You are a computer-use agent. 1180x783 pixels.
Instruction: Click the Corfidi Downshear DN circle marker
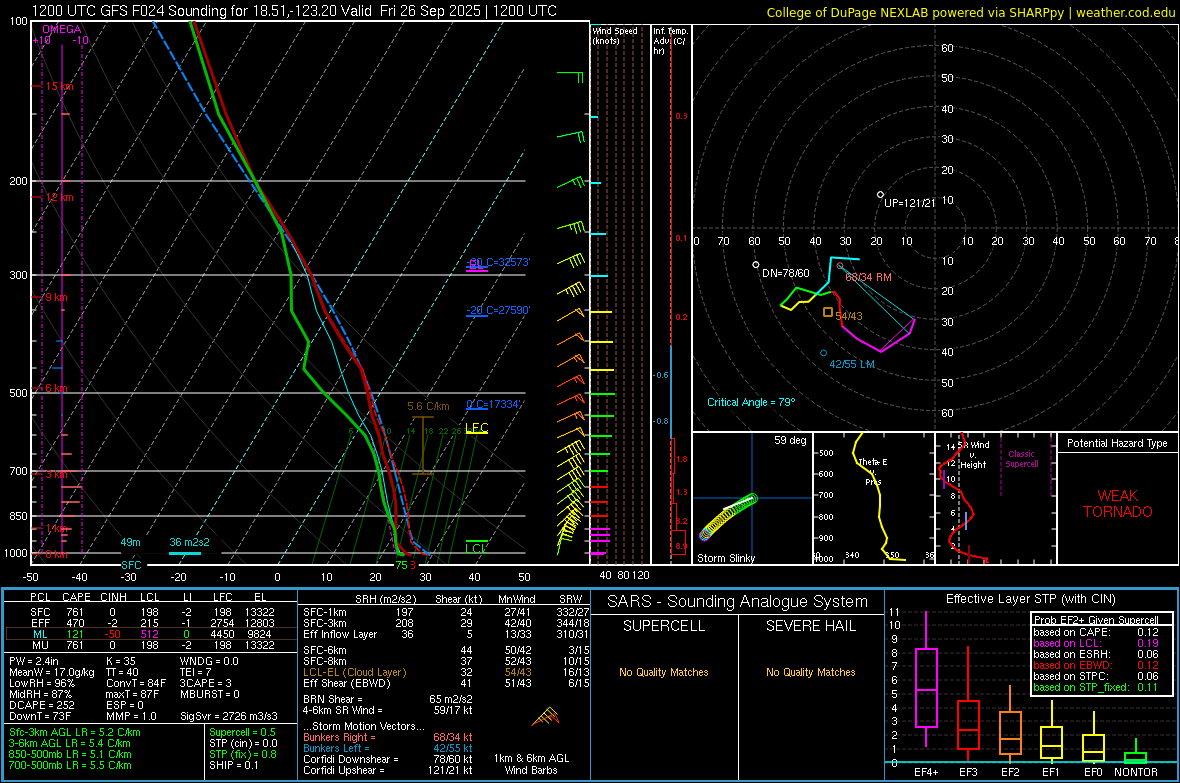pos(756,264)
